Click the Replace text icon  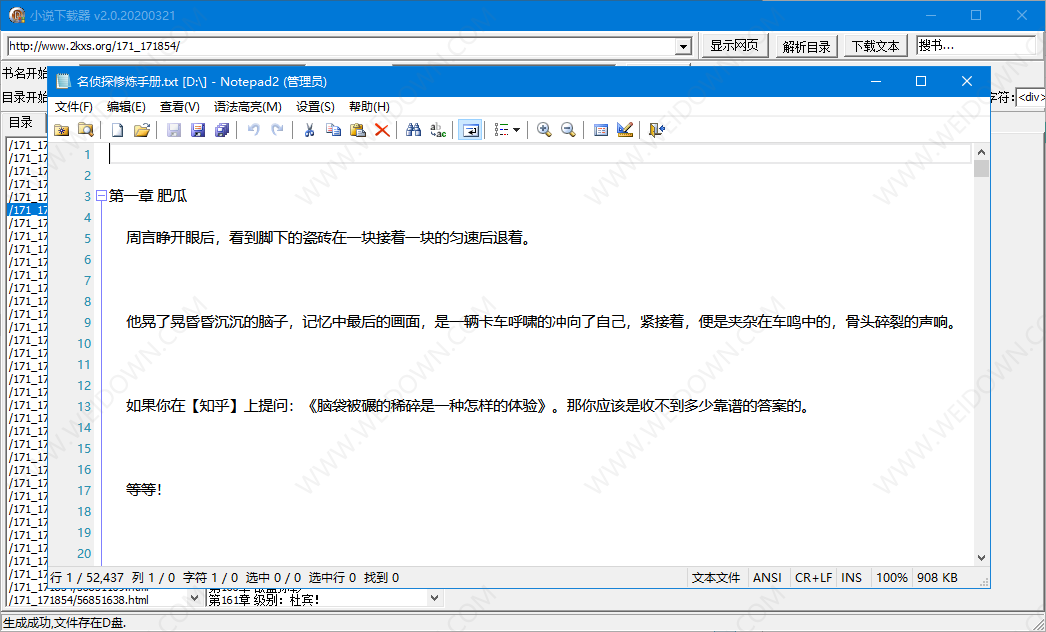pos(438,130)
